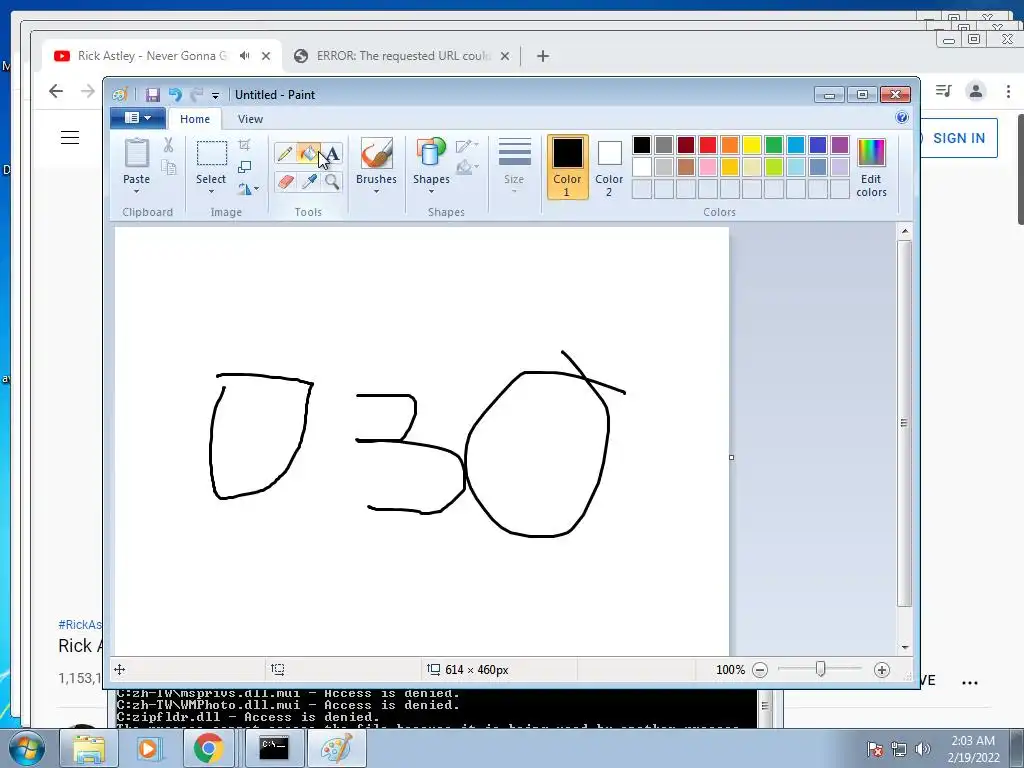This screenshot has width=1024, height=768.
Task: Open the Size line thickness dropdown
Action: (514, 167)
